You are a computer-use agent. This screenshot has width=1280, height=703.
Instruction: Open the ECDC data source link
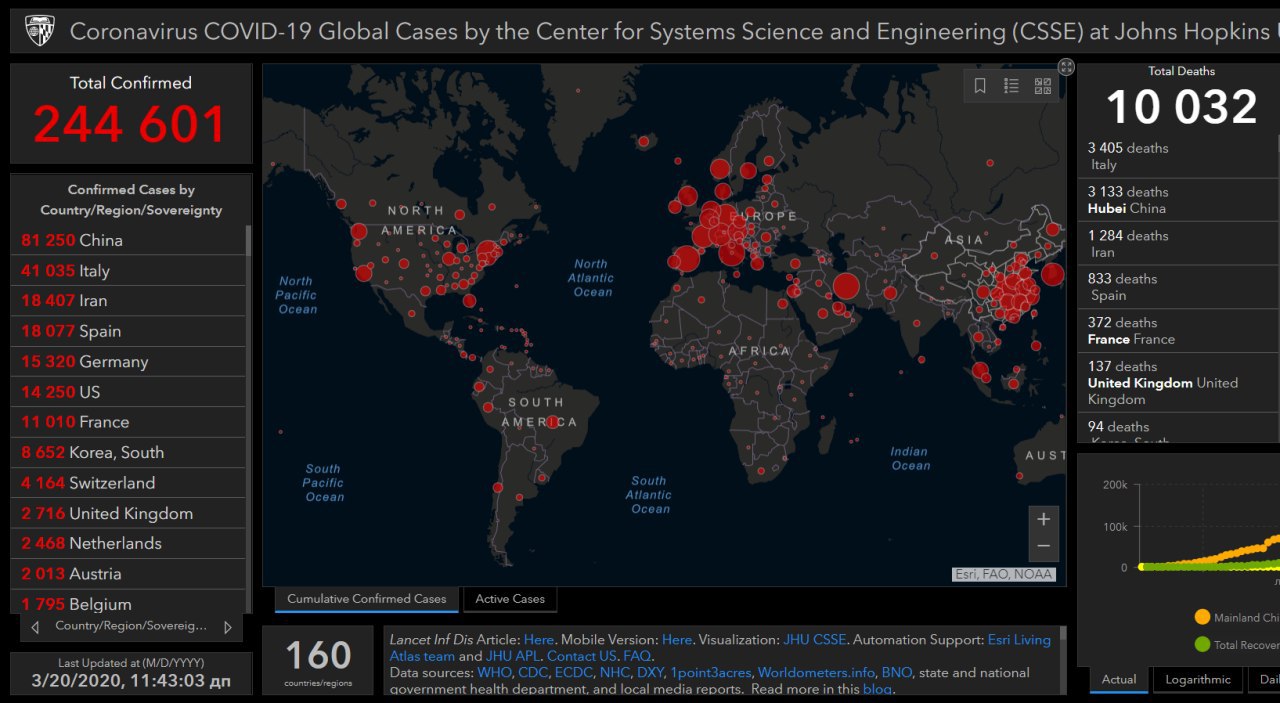(573, 673)
